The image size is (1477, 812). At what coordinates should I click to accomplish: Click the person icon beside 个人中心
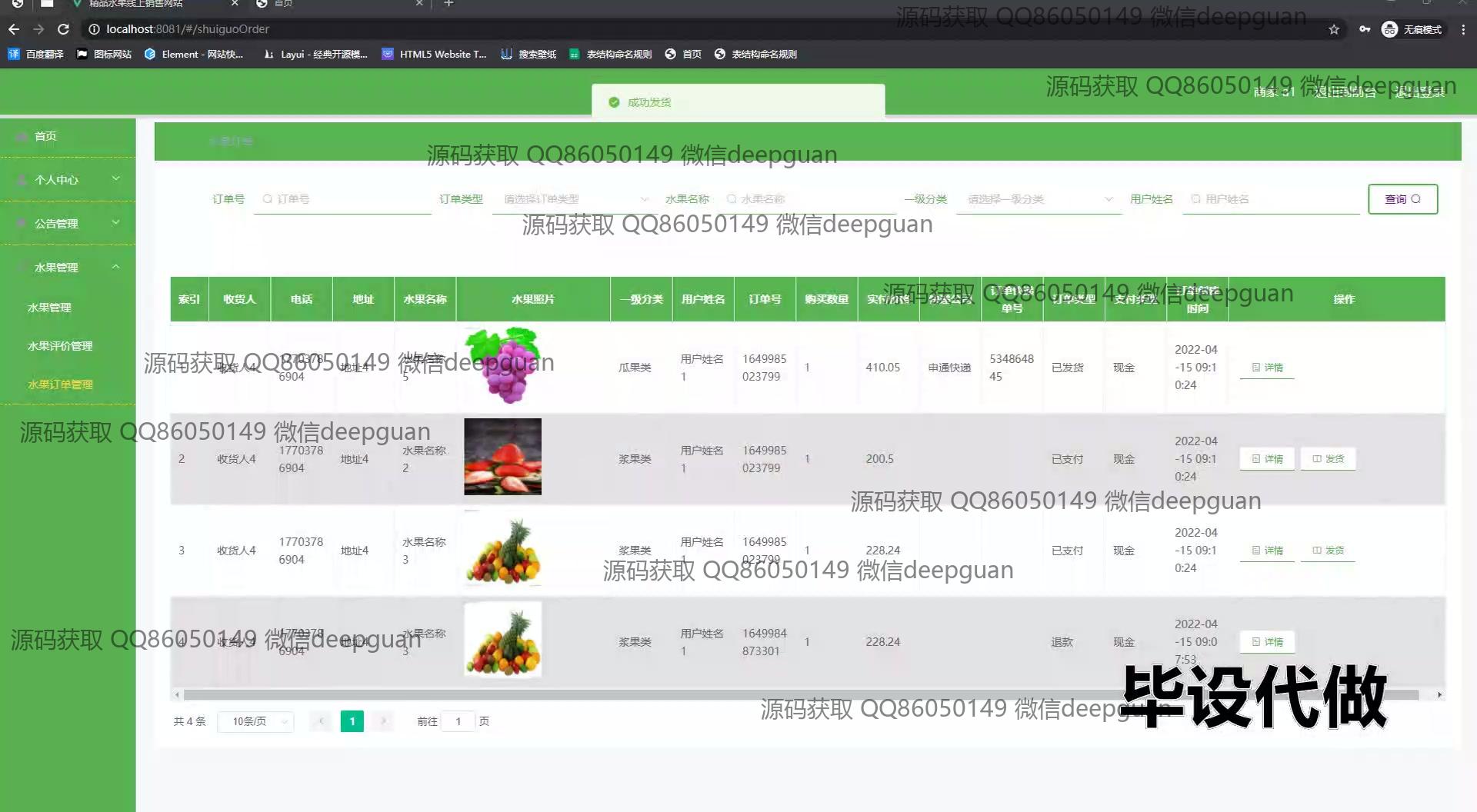point(22,180)
